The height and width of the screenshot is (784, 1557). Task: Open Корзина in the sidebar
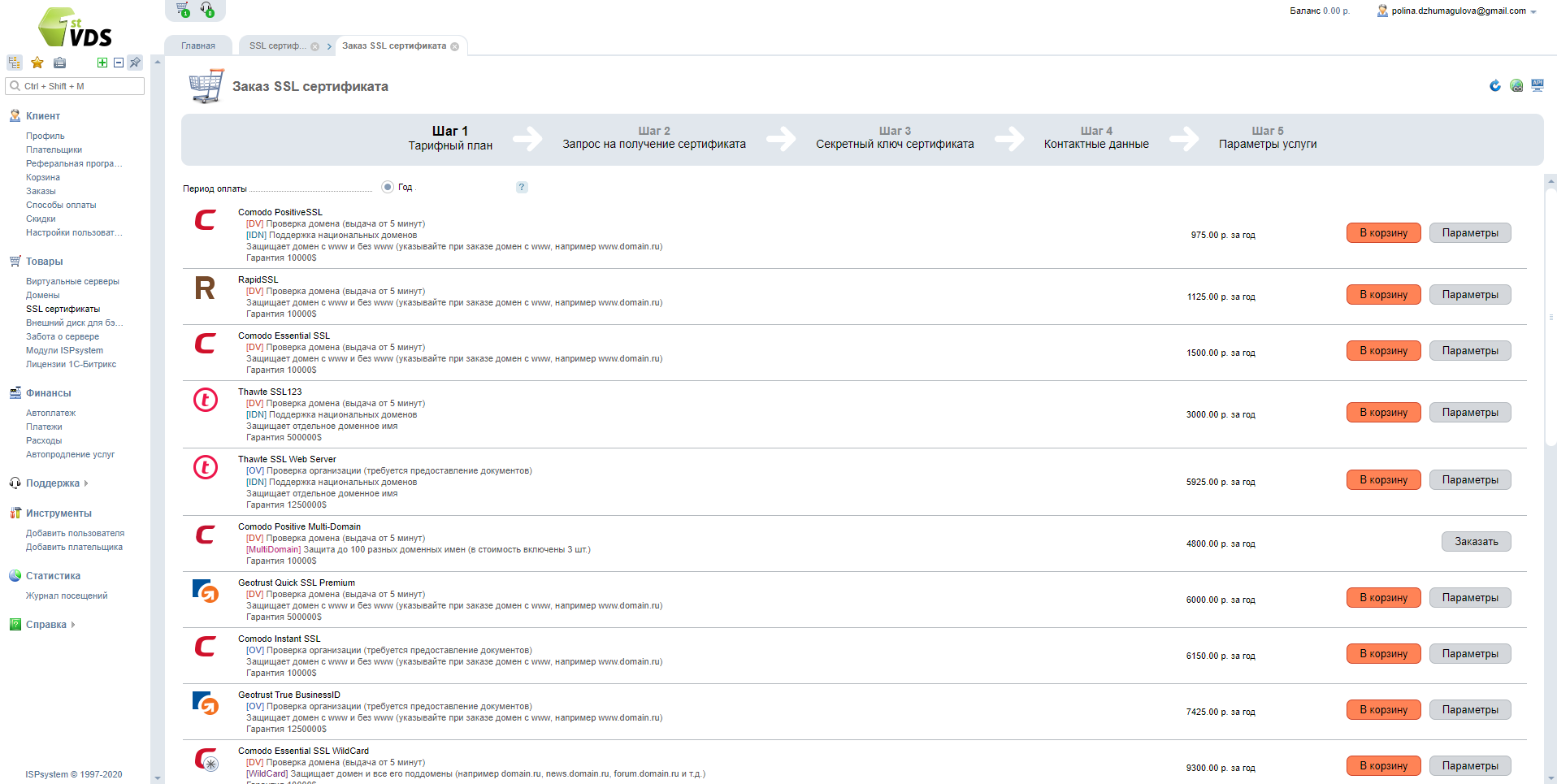coord(42,177)
